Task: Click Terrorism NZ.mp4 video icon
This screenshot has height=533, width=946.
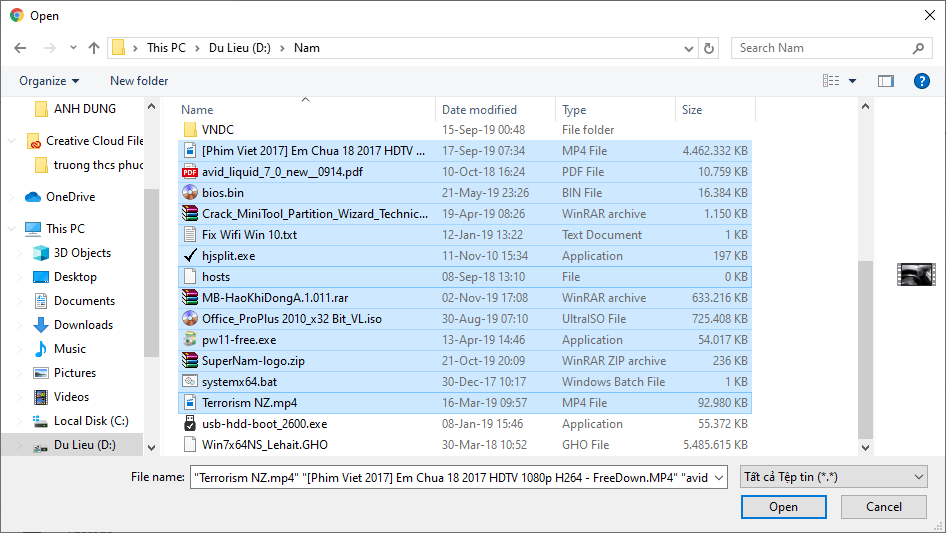Action: point(190,403)
